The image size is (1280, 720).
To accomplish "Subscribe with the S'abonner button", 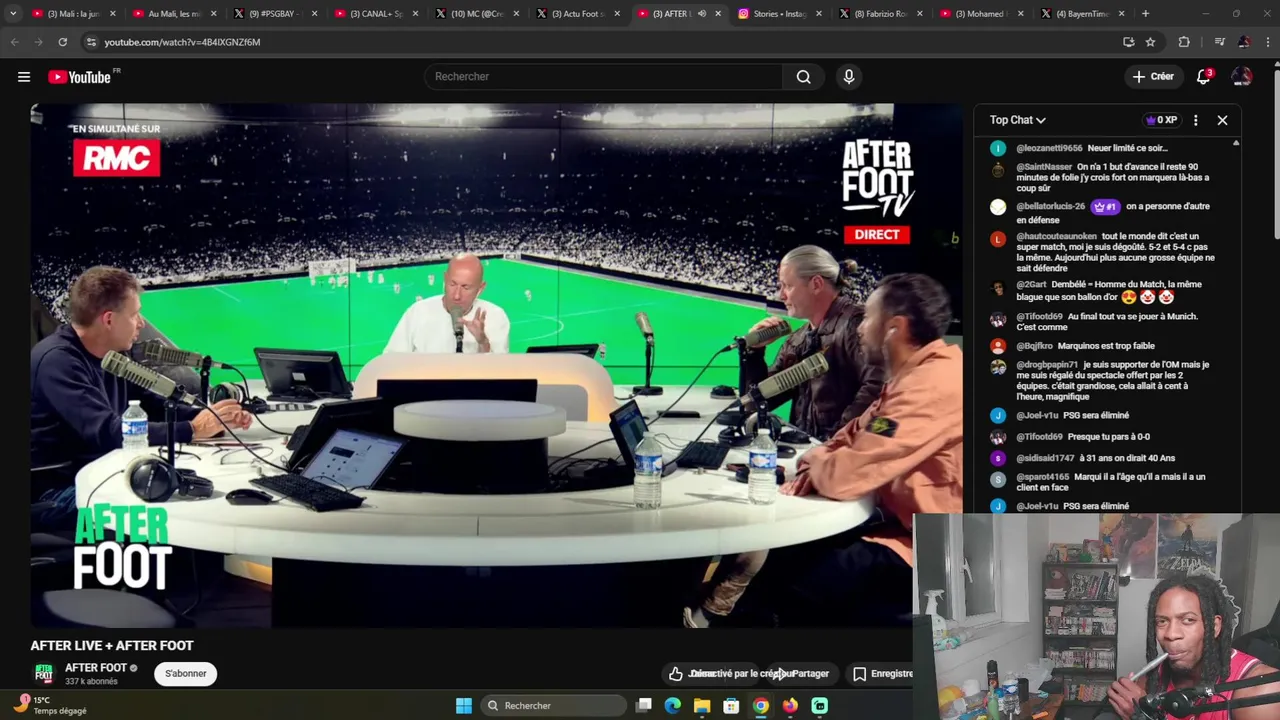I will (x=186, y=674).
